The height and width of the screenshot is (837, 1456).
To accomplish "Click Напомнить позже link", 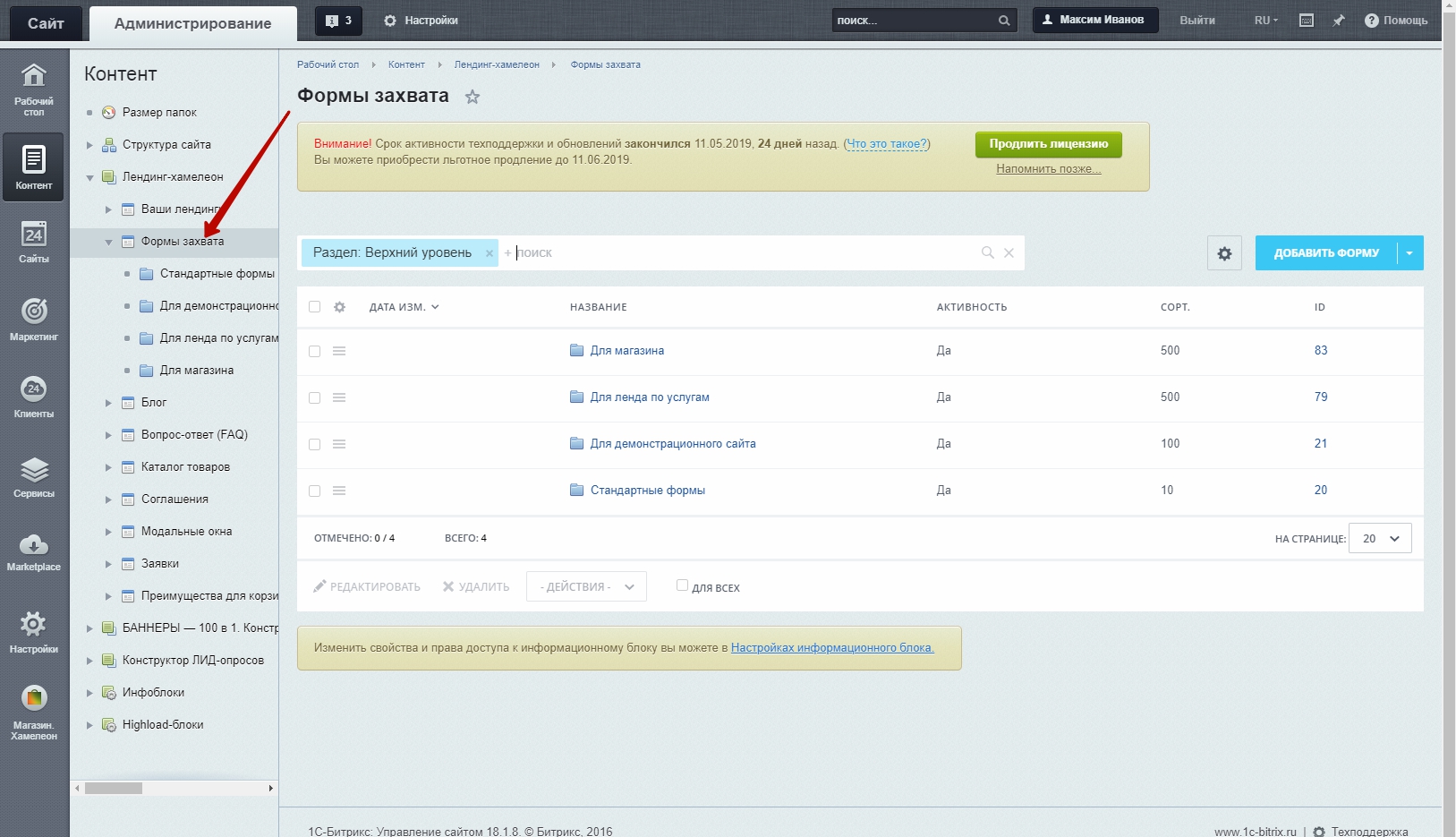I will [1049, 169].
